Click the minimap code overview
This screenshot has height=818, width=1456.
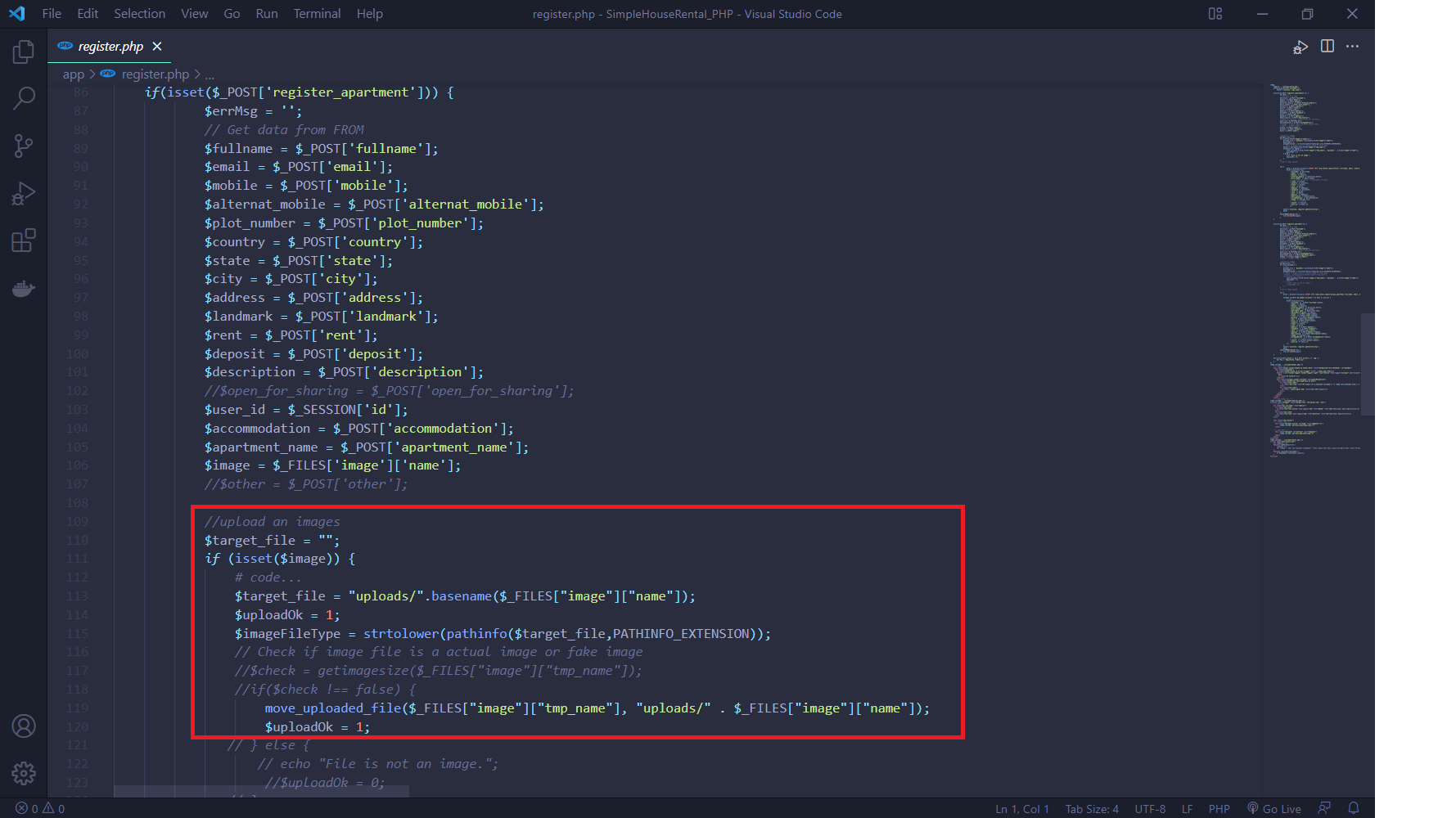tap(1316, 270)
